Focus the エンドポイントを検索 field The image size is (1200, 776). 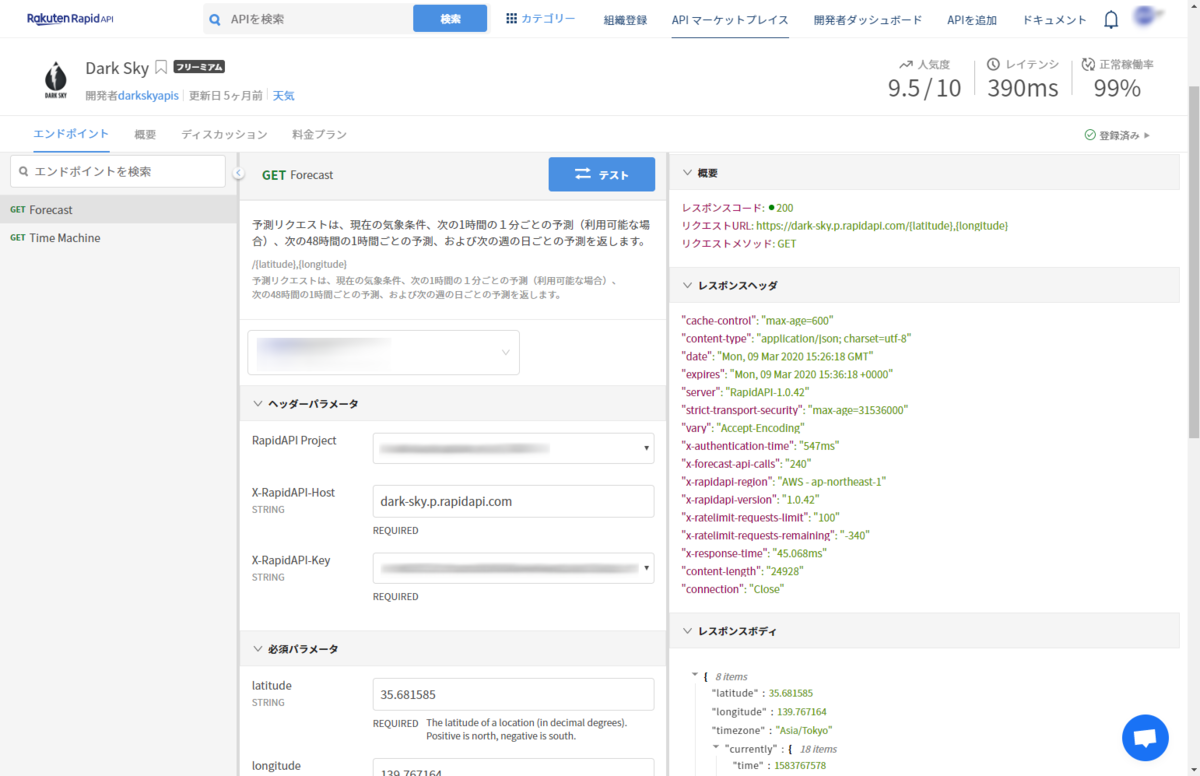[x=118, y=171]
